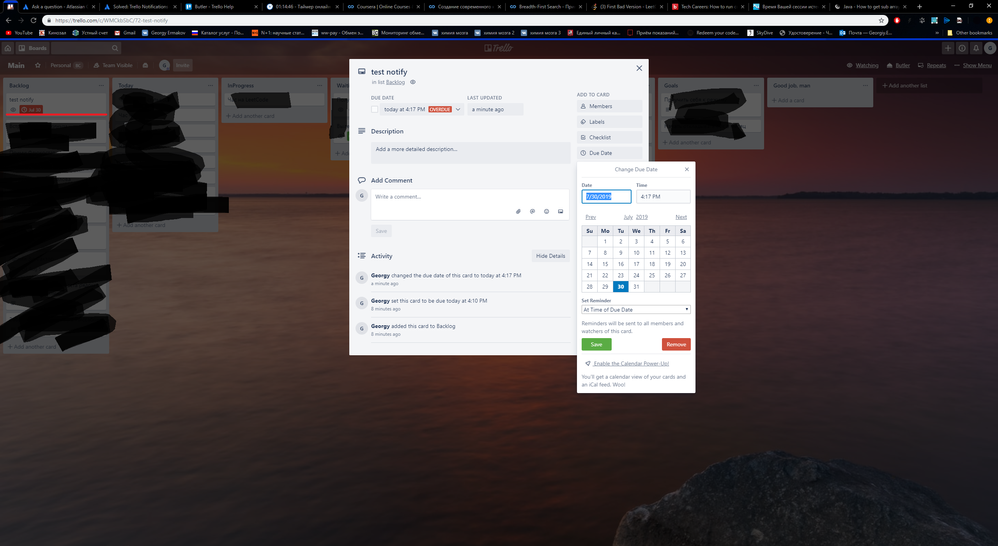
Task: Open the Boards menu in Trello header
Action: (x=32, y=48)
